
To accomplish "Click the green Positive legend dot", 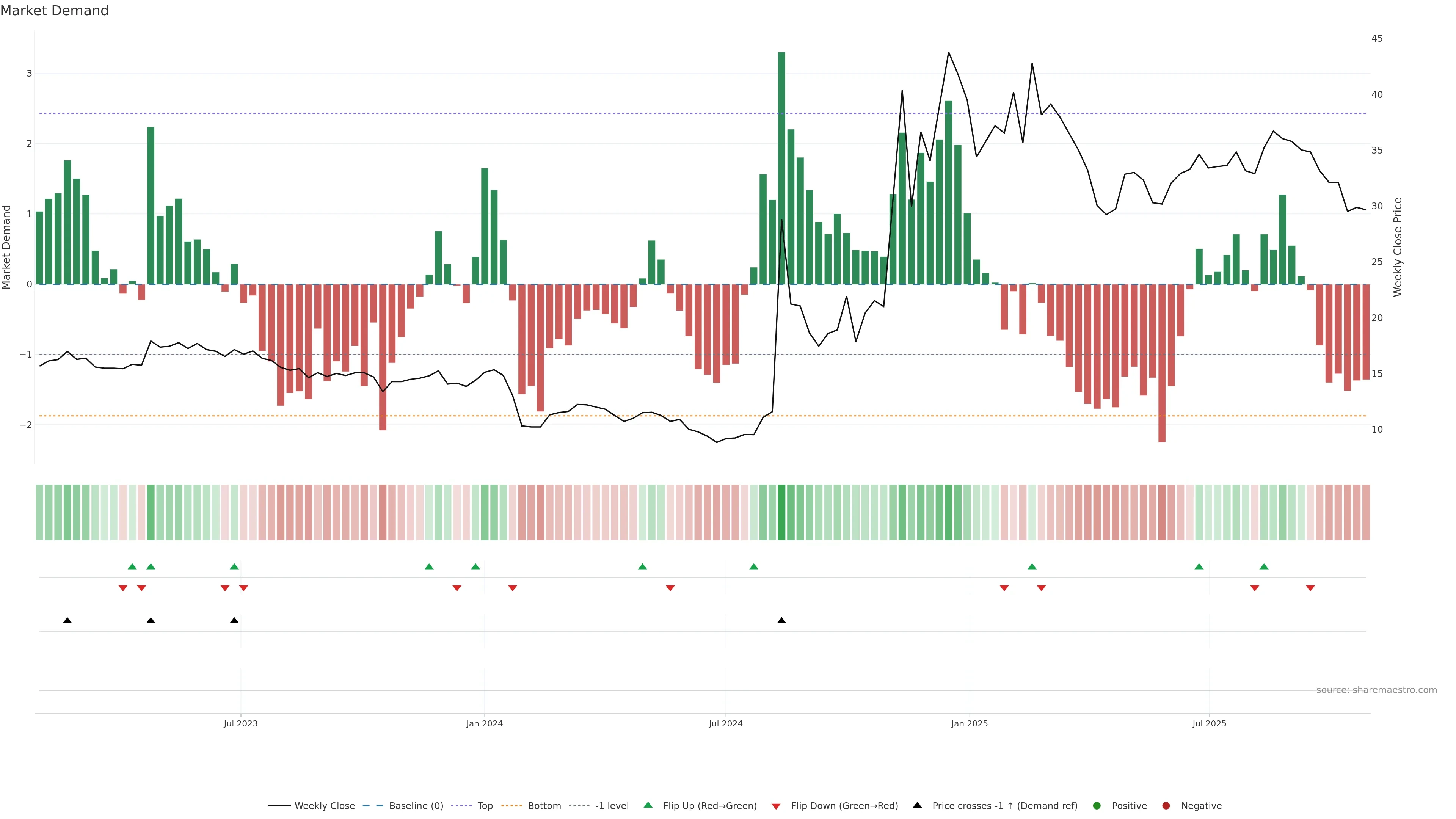I will (x=1097, y=805).
